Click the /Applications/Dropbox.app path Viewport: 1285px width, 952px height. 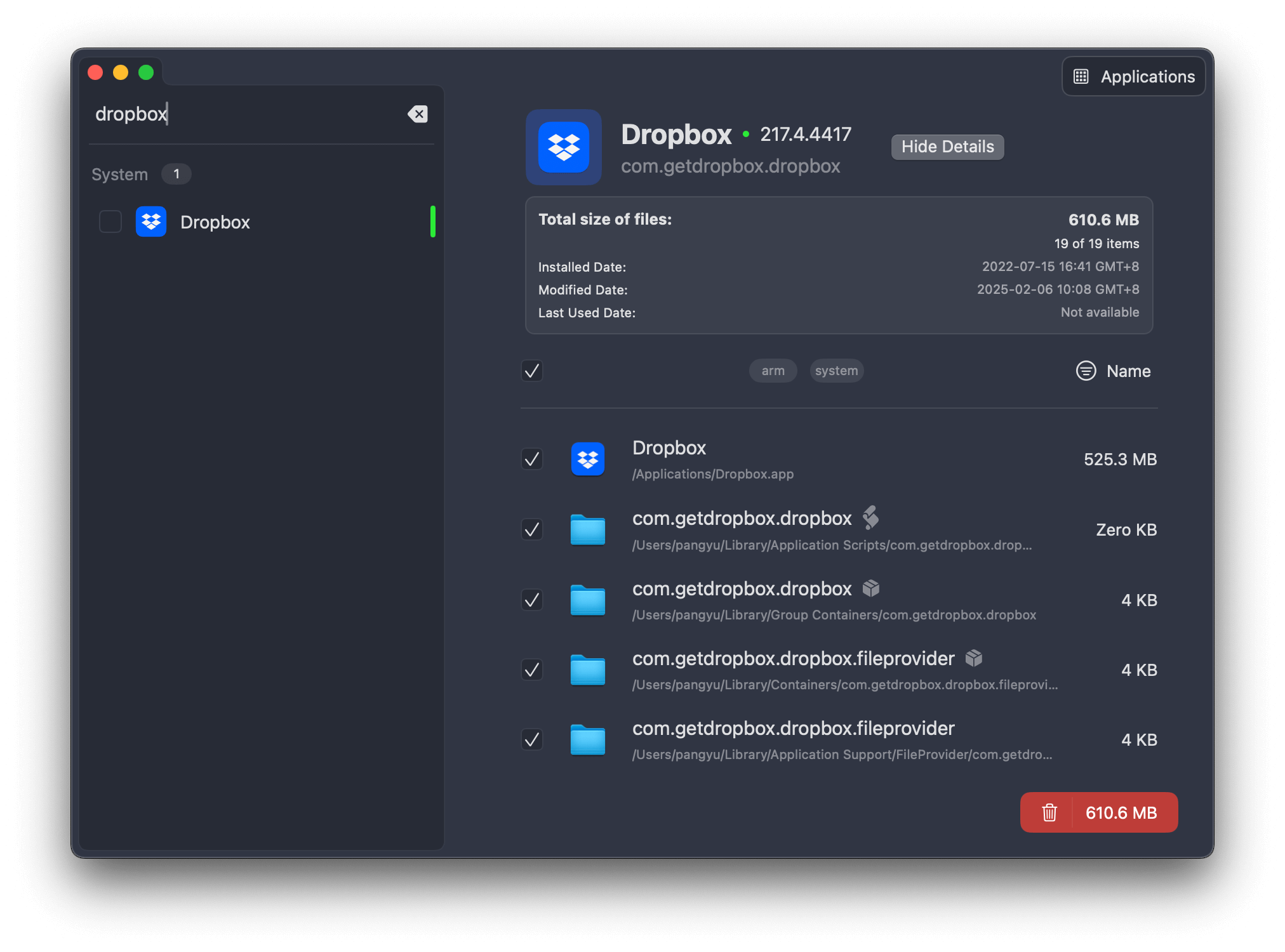pos(713,474)
